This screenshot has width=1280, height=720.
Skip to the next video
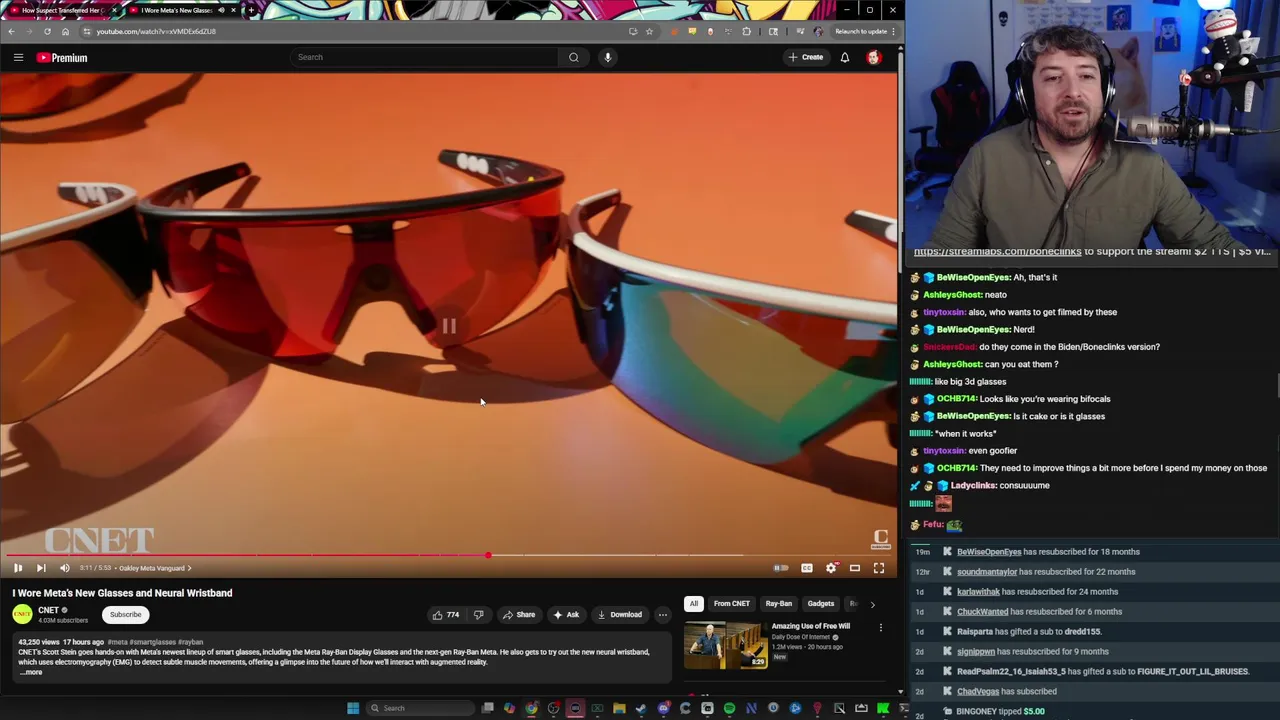(41, 568)
